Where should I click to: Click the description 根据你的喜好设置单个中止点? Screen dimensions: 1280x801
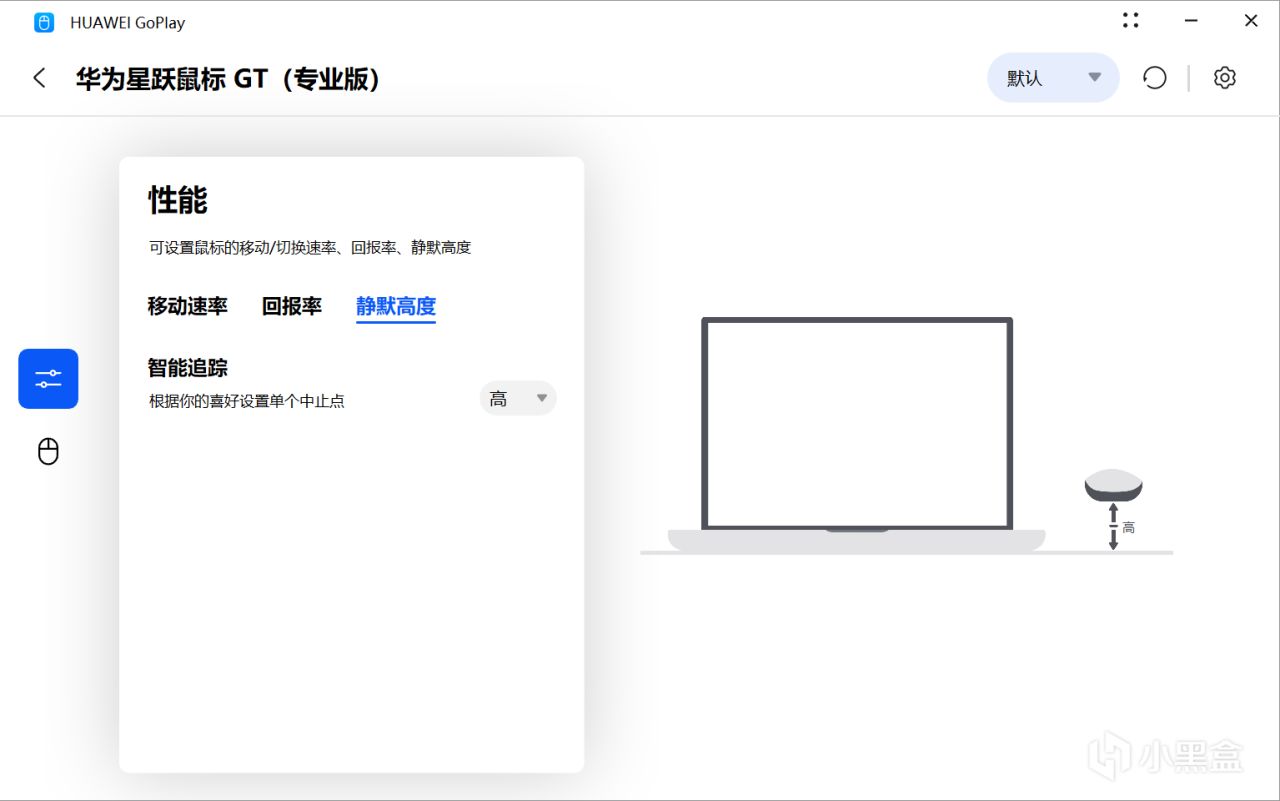pos(247,401)
